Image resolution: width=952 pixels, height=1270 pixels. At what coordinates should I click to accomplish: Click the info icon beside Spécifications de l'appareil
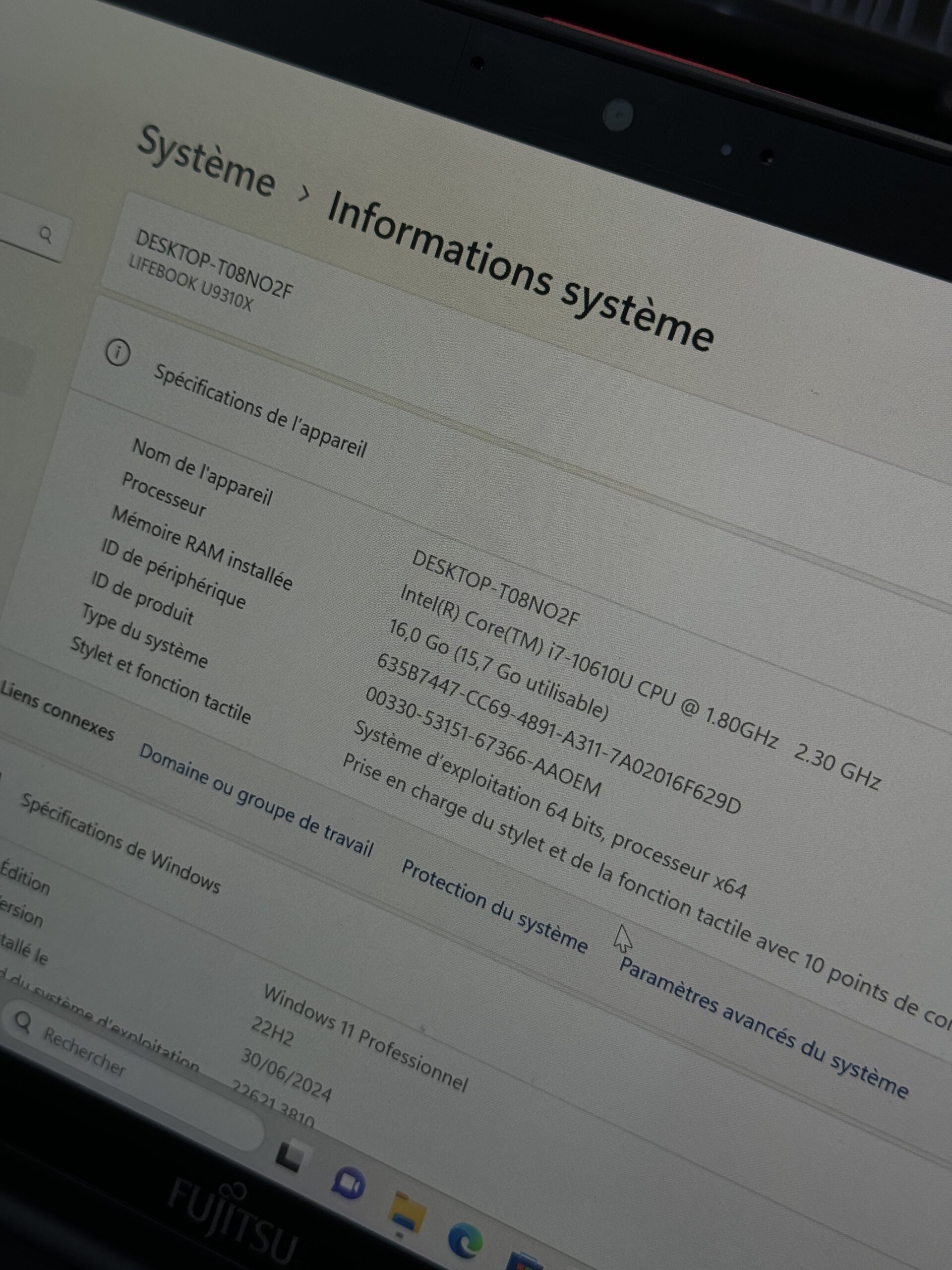(118, 352)
